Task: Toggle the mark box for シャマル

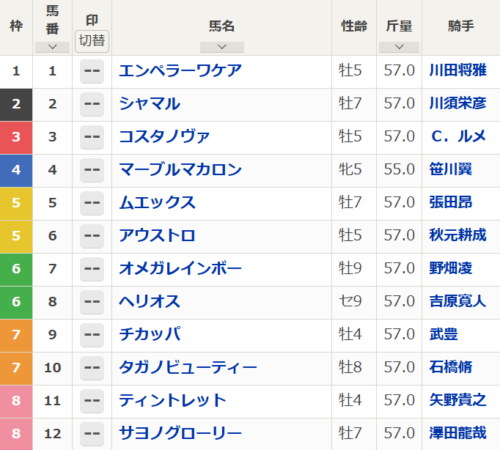Action: coord(92,104)
